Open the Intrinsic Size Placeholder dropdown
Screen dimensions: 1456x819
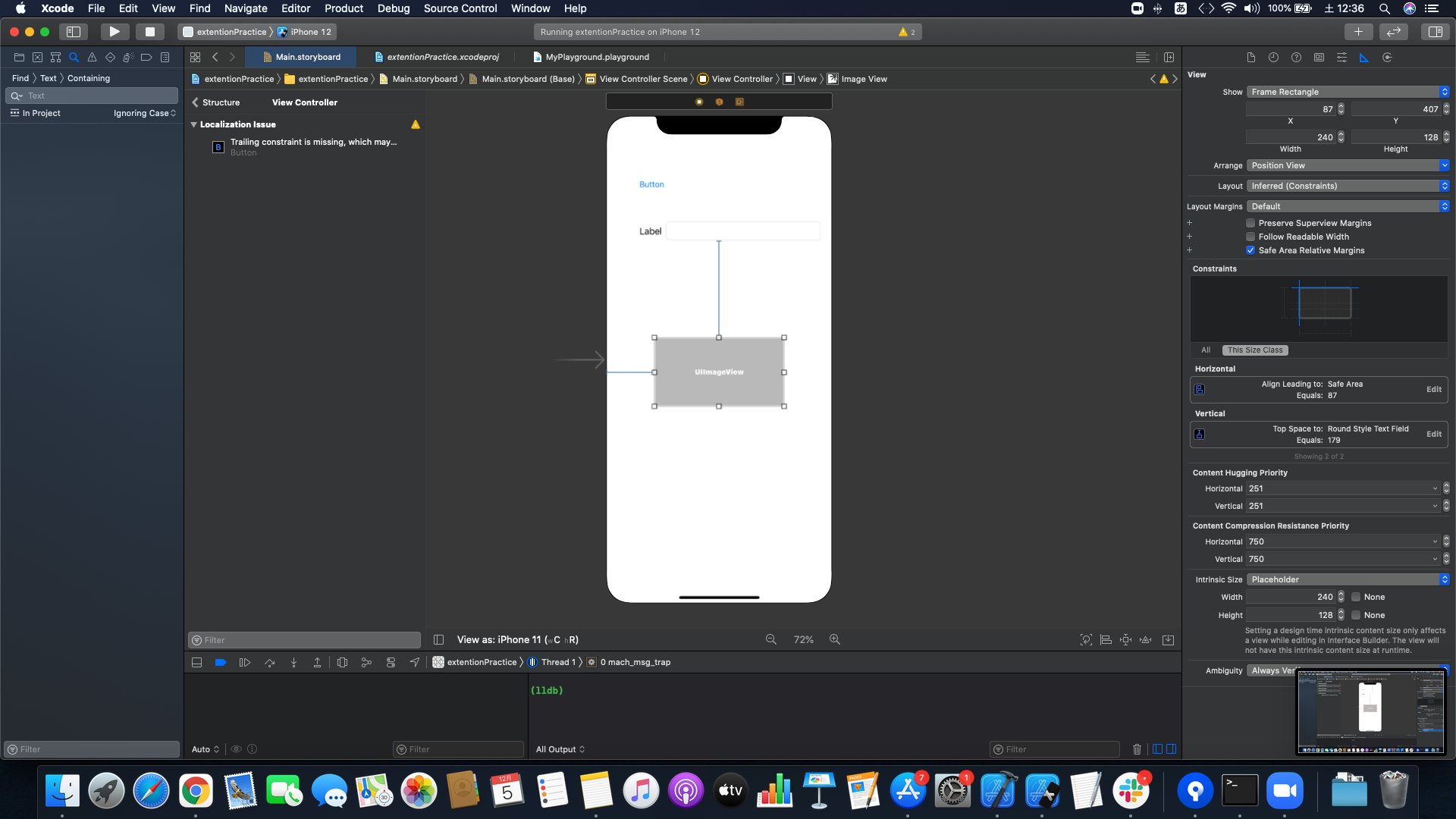point(1348,579)
